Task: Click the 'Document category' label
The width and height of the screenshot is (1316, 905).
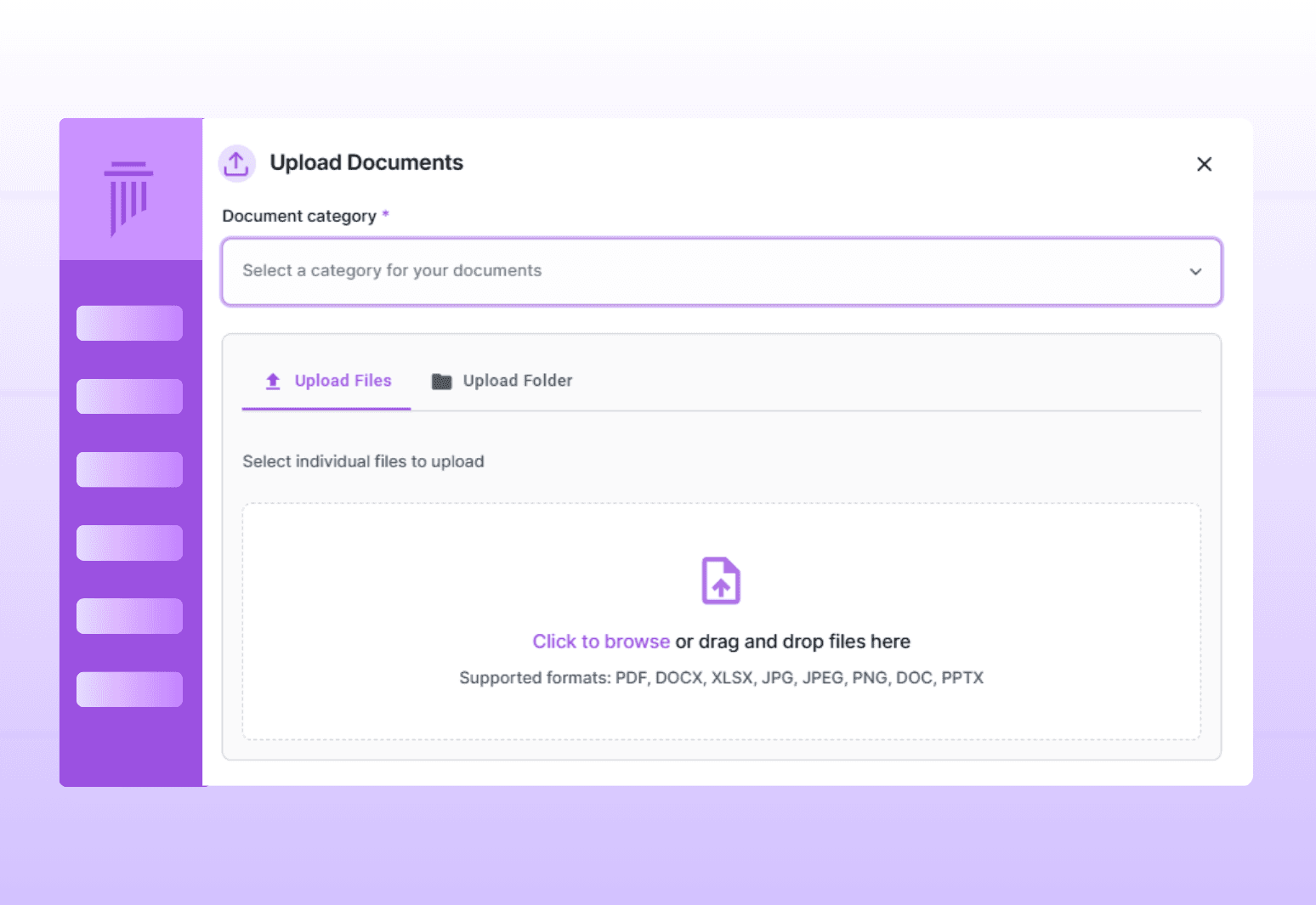Action: (299, 216)
